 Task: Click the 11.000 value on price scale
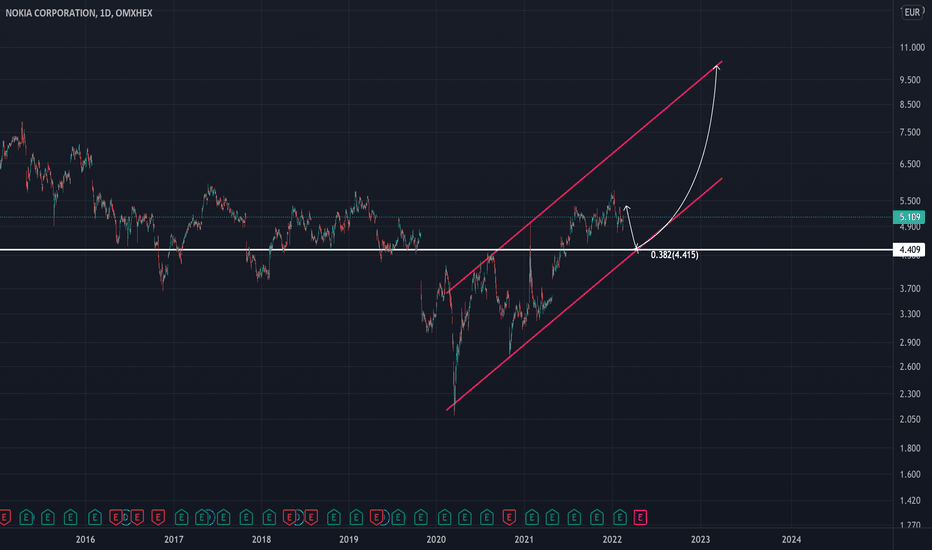[x=912, y=48]
